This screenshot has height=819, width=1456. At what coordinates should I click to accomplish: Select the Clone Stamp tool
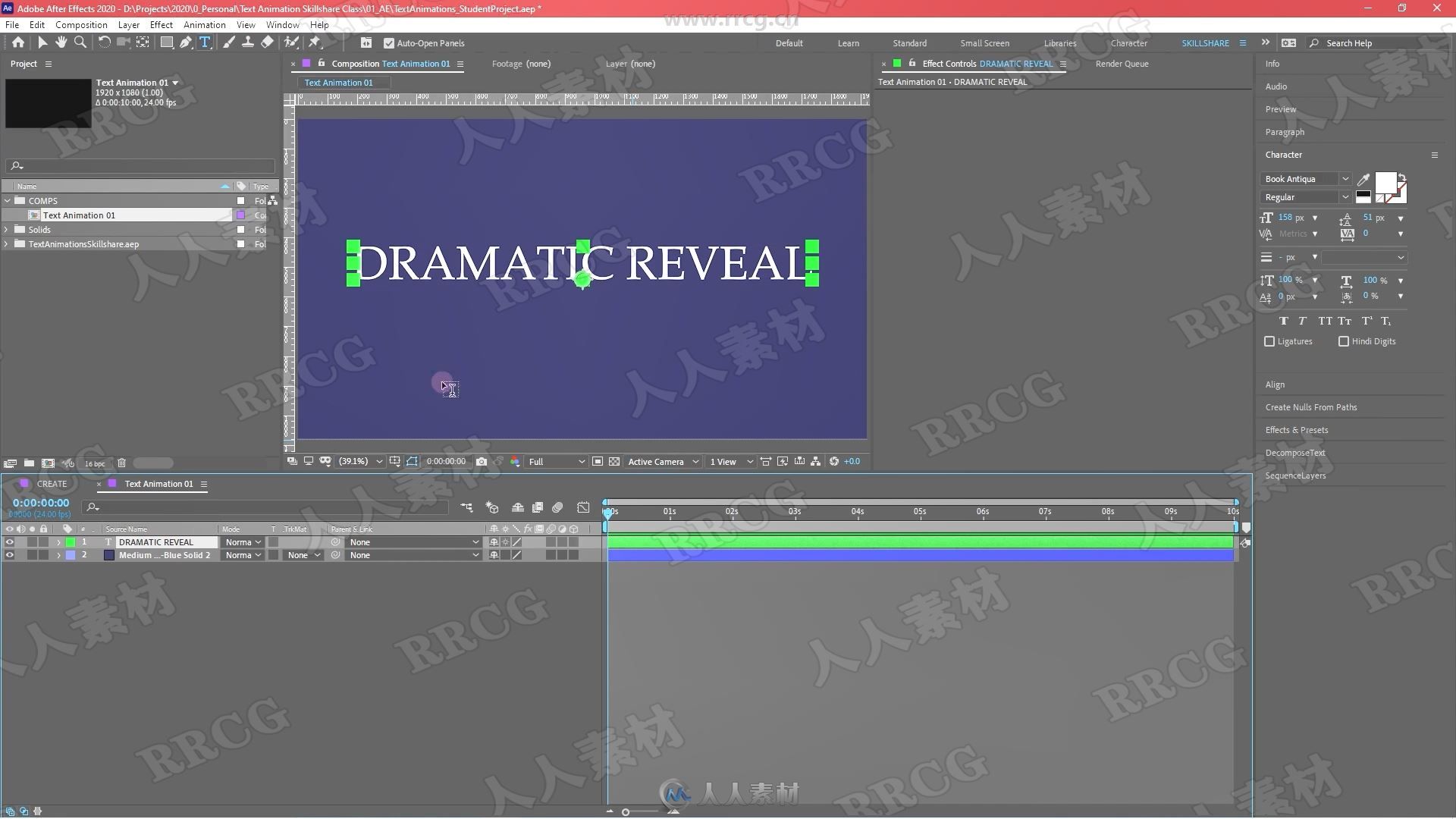tap(247, 42)
